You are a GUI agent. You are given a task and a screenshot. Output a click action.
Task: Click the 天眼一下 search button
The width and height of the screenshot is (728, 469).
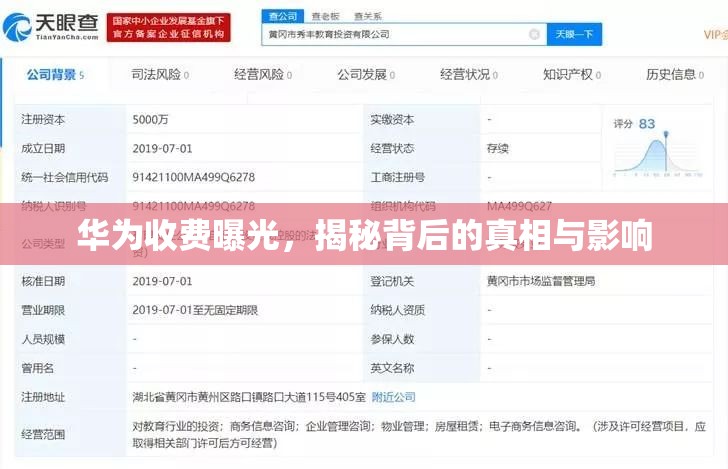pyautogui.click(x=574, y=34)
